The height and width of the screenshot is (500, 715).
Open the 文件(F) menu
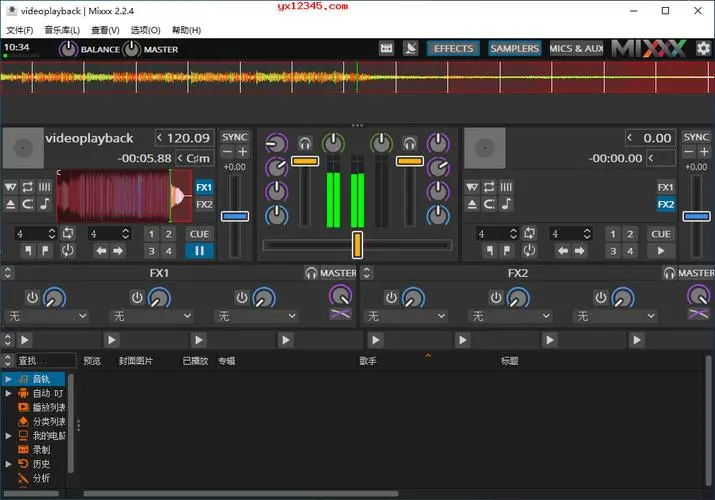click(x=20, y=30)
